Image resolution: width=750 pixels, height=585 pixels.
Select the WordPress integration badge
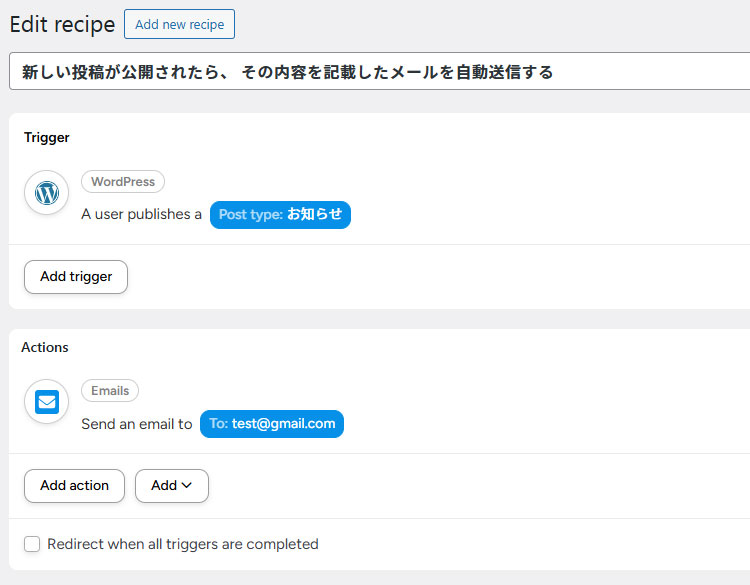point(122,182)
